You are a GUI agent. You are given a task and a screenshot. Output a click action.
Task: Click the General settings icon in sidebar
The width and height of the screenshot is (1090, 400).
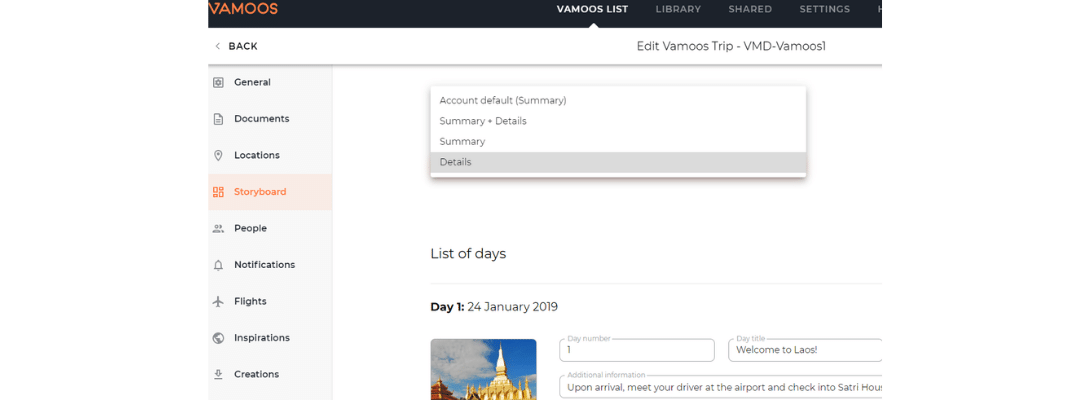point(218,82)
